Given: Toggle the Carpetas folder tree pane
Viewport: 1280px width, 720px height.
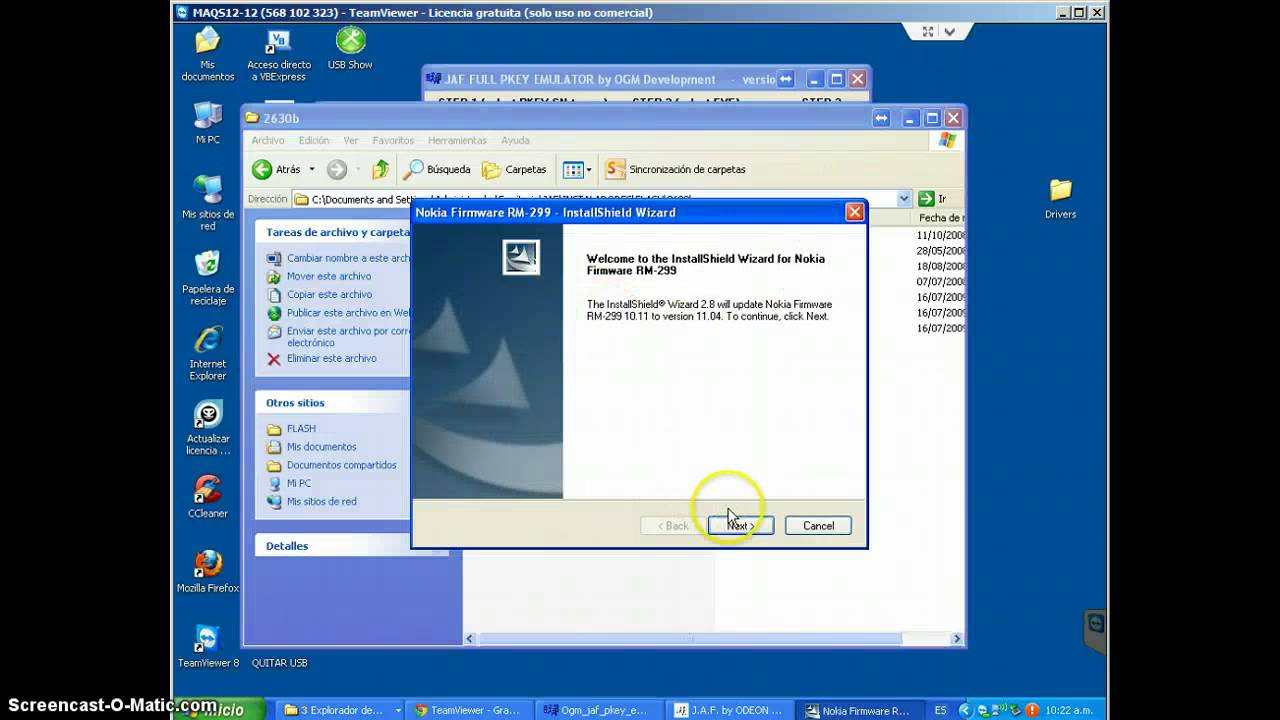Looking at the screenshot, I should (514, 170).
